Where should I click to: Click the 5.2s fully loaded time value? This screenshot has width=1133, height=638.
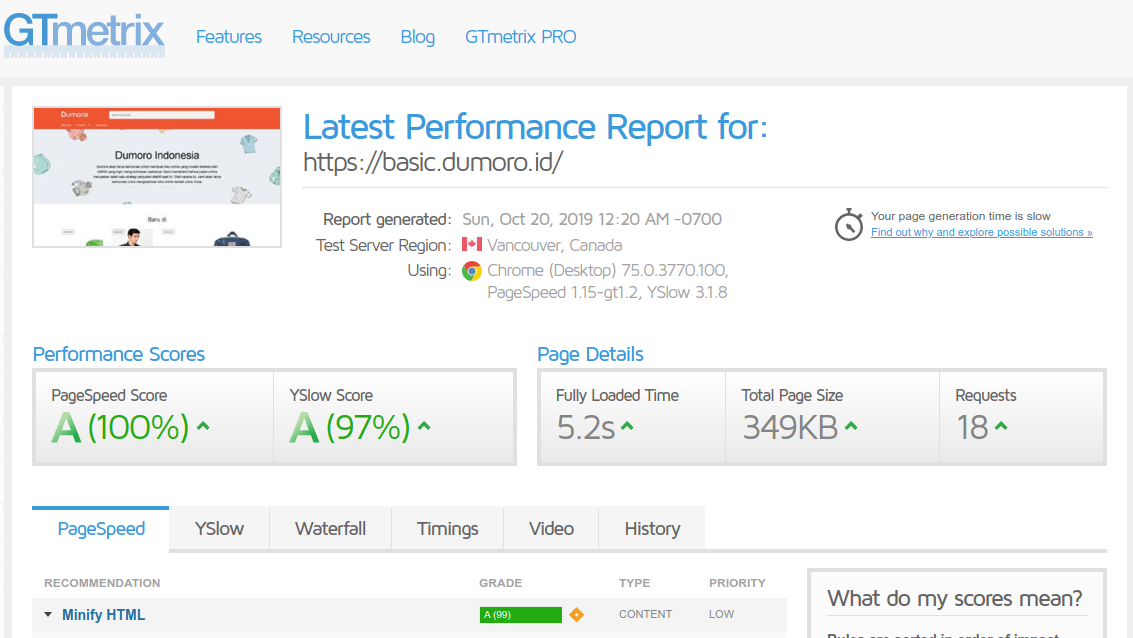(x=585, y=427)
